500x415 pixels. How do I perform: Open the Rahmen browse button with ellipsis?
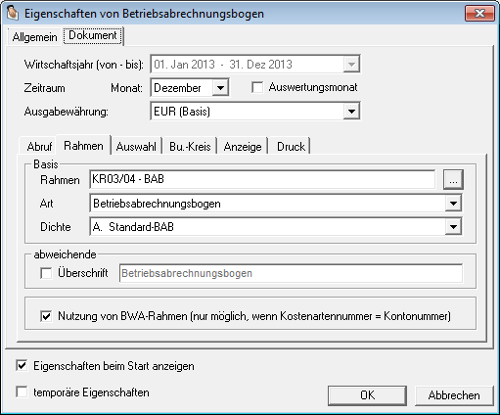point(453,180)
